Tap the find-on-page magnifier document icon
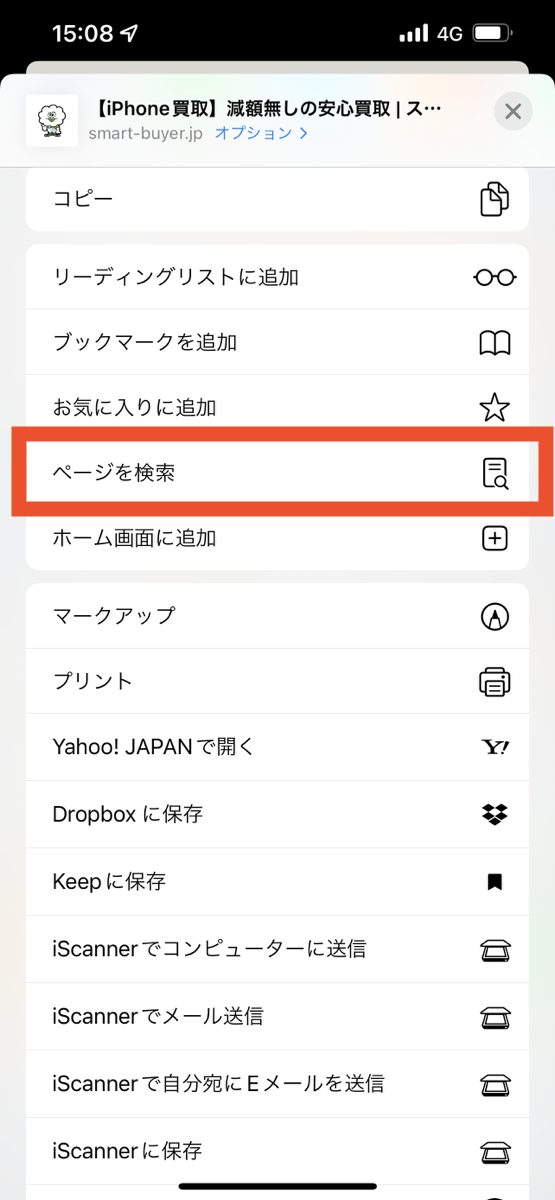555x1200 pixels. [495, 473]
